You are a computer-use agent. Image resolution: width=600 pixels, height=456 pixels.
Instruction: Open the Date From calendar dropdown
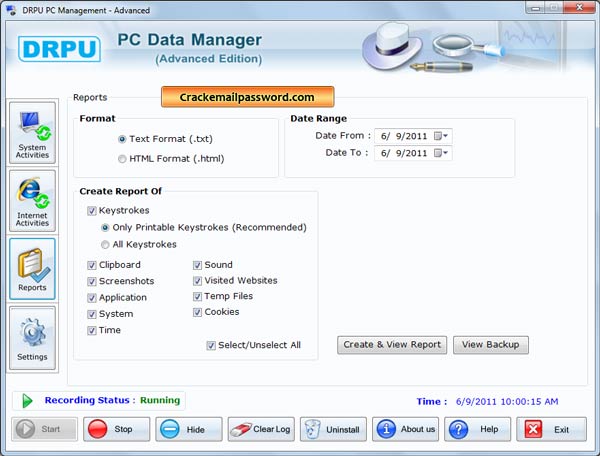click(x=441, y=136)
